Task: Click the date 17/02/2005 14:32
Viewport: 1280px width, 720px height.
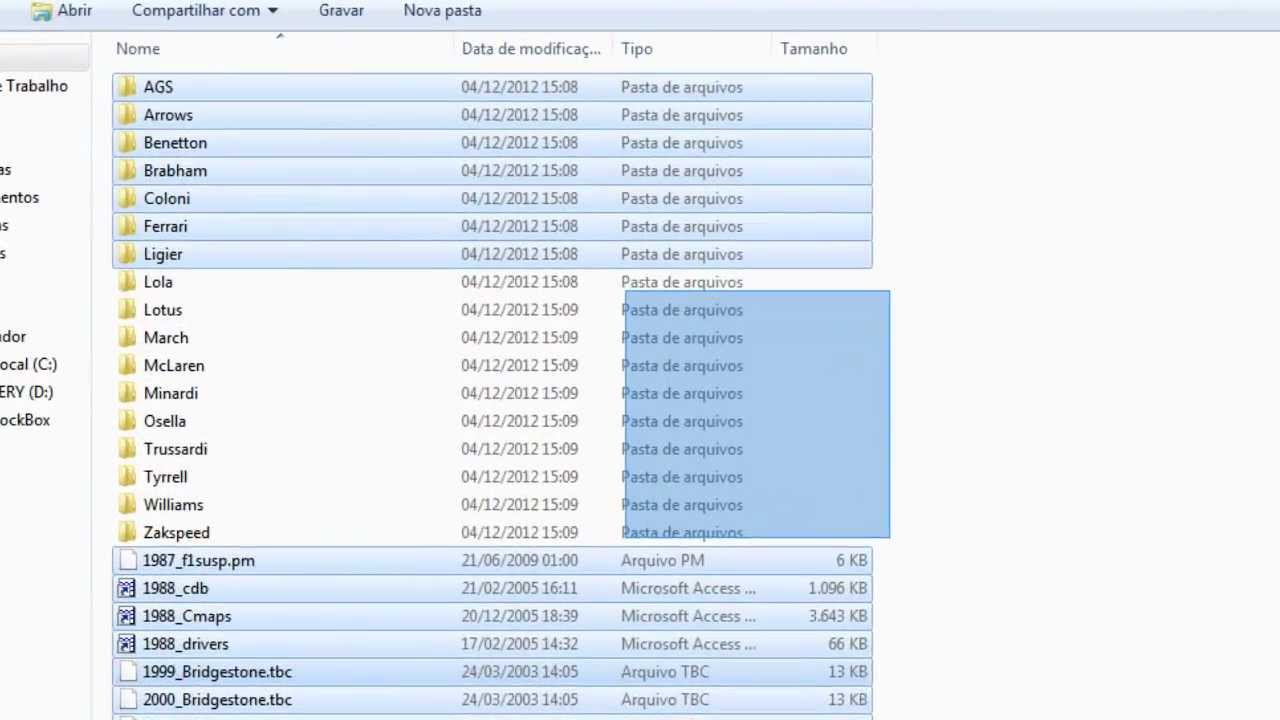Action: click(x=519, y=645)
